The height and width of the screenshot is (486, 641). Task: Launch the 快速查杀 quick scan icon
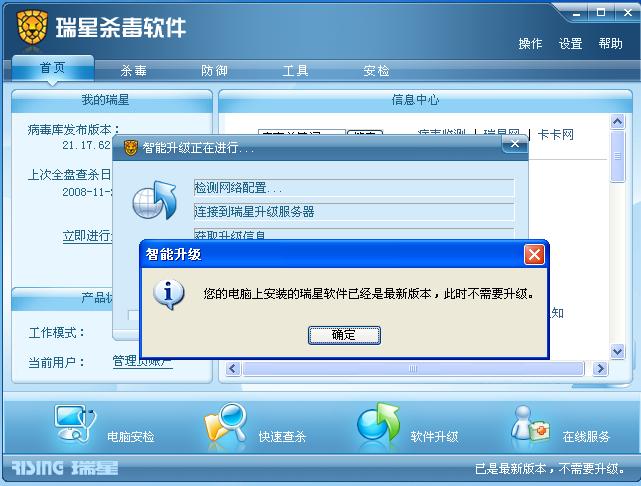coord(226,423)
